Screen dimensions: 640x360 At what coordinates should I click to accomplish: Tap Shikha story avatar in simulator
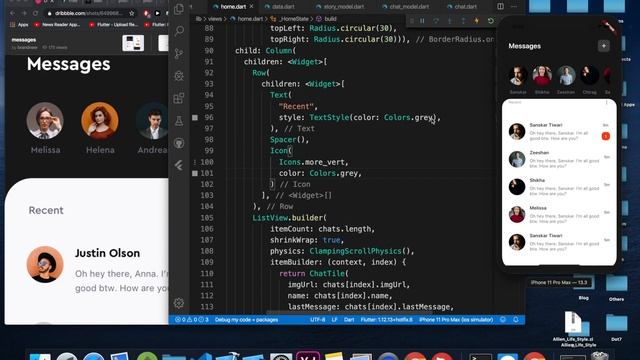[x=542, y=76]
